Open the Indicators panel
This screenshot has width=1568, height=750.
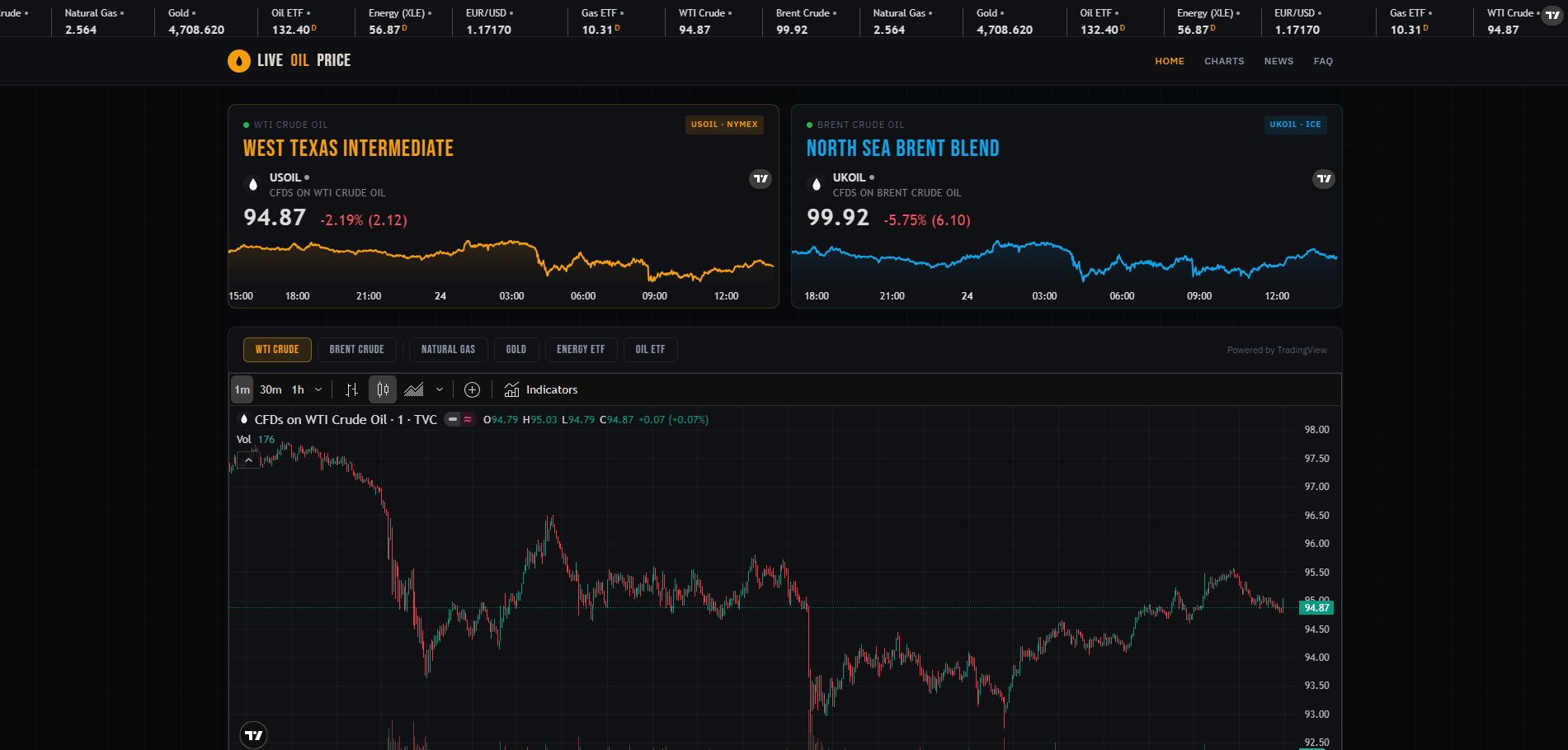pos(541,389)
